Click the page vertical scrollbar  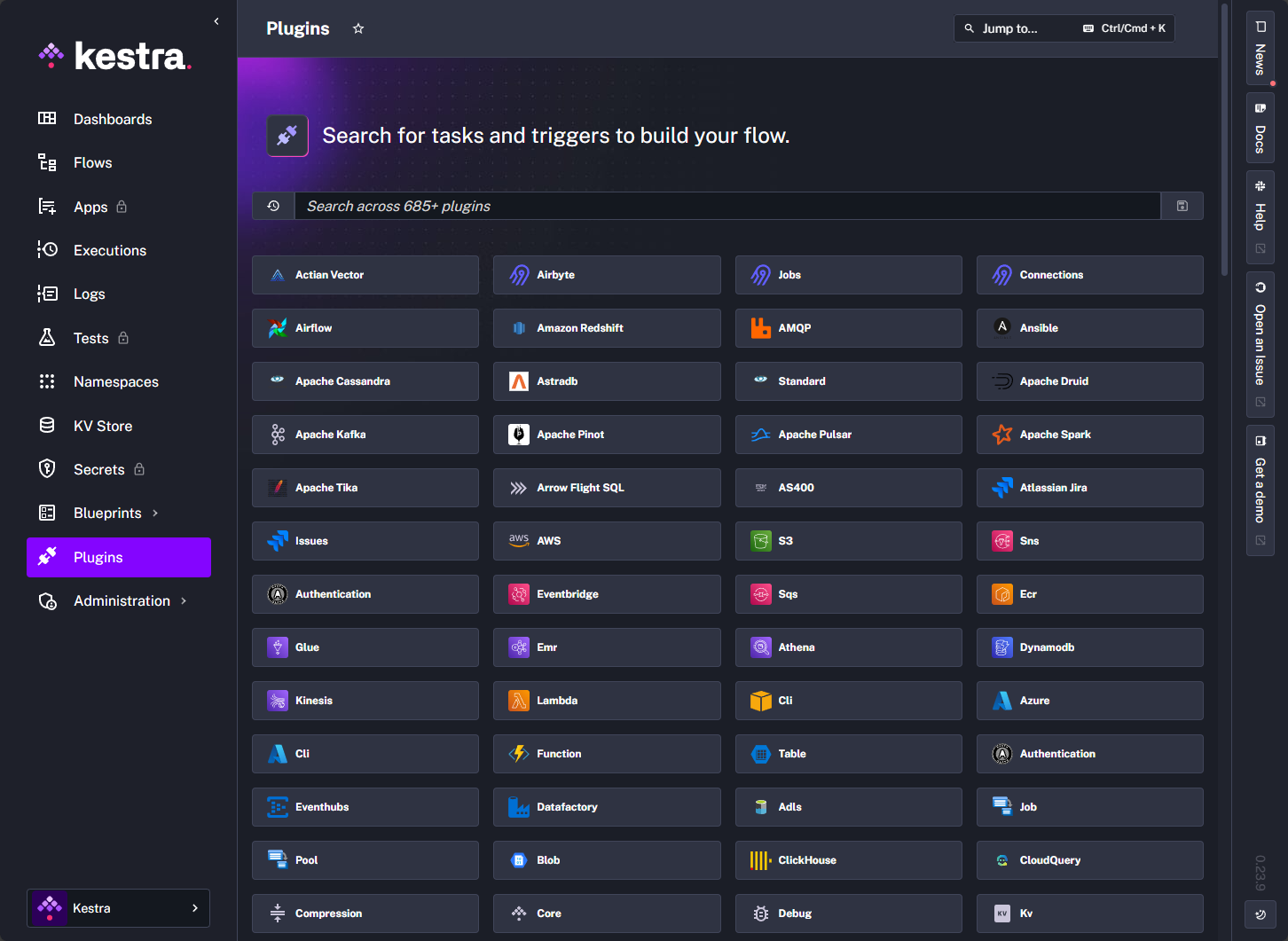point(1225,142)
